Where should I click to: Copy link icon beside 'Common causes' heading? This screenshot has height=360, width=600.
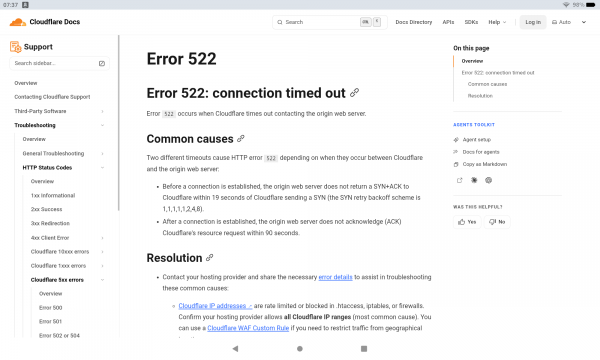tap(241, 138)
